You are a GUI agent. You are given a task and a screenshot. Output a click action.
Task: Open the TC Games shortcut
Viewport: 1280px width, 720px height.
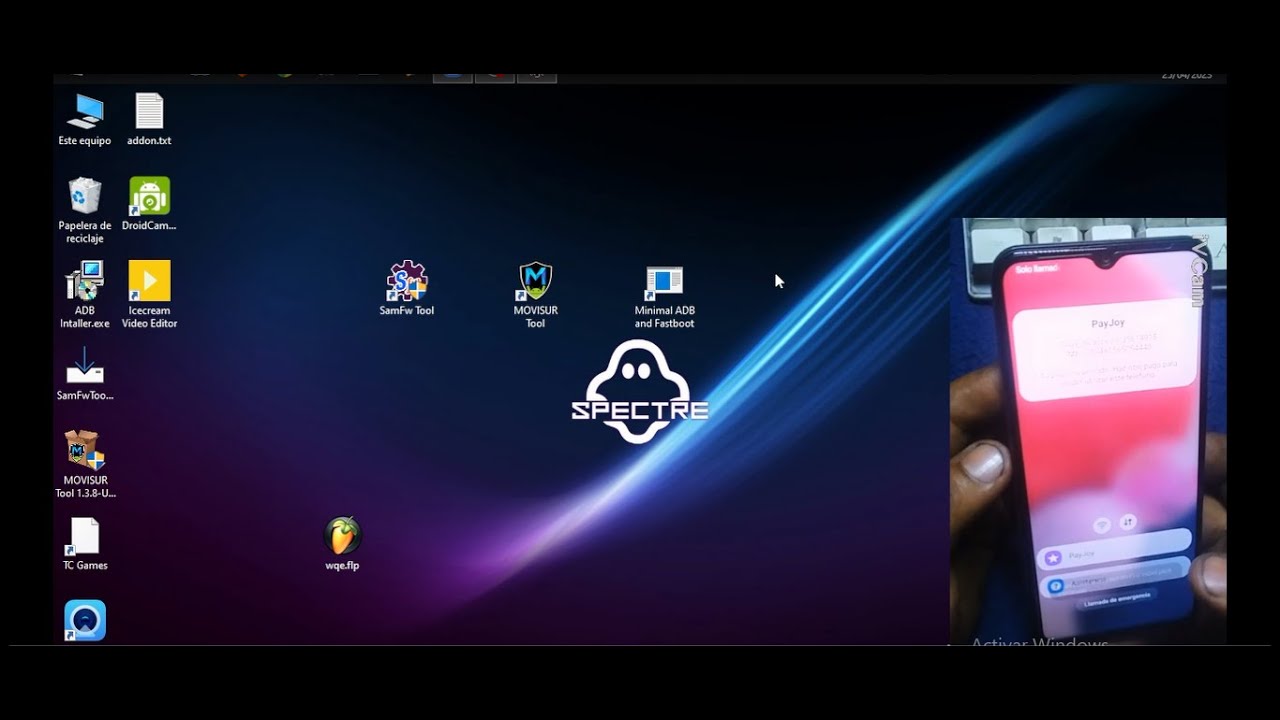85,545
